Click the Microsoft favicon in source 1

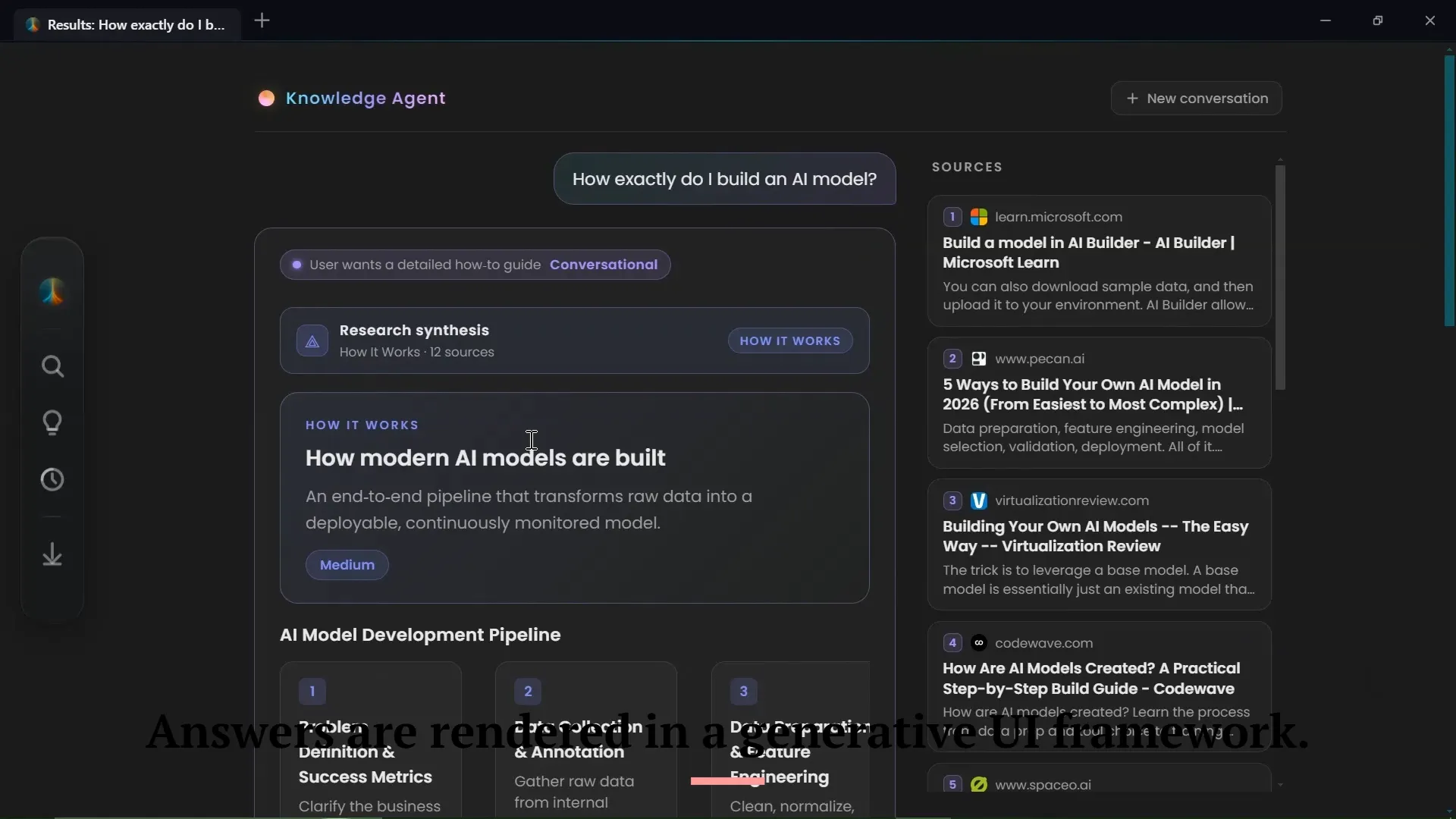pyautogui.click(x=979, y=217)
